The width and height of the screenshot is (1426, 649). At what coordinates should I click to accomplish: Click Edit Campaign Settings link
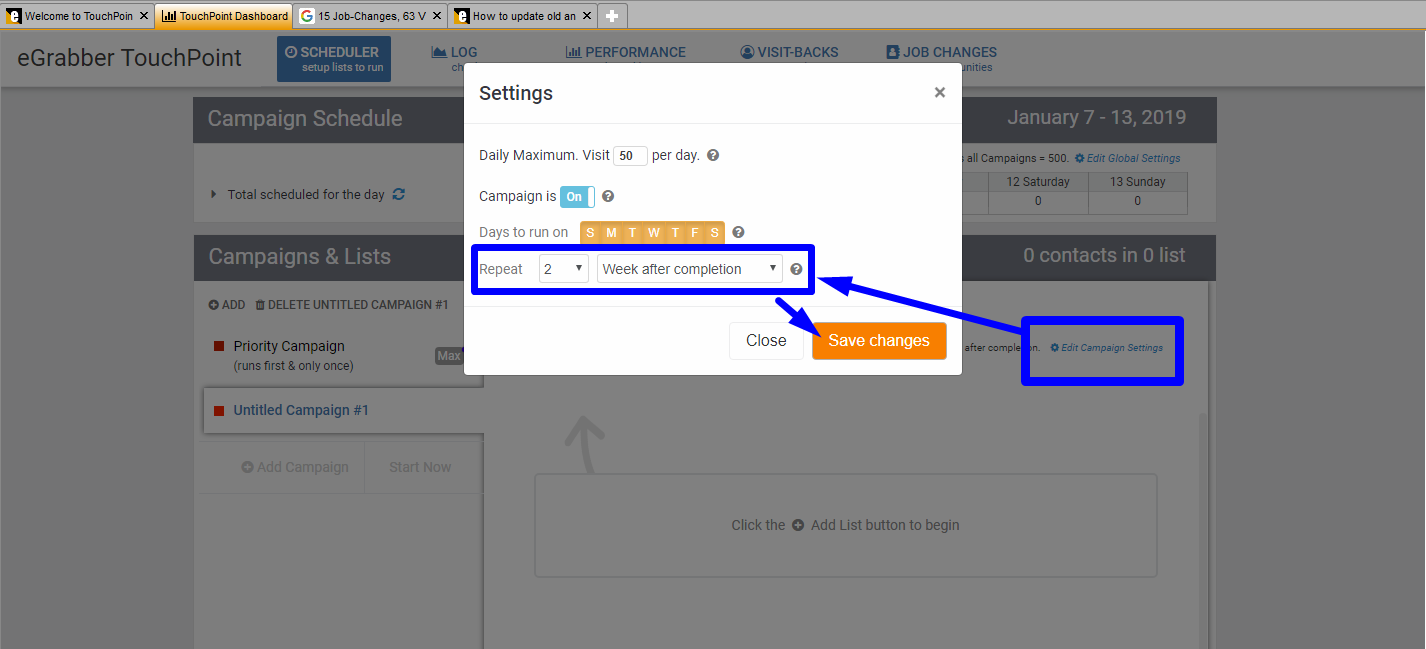pos(1106,348)
